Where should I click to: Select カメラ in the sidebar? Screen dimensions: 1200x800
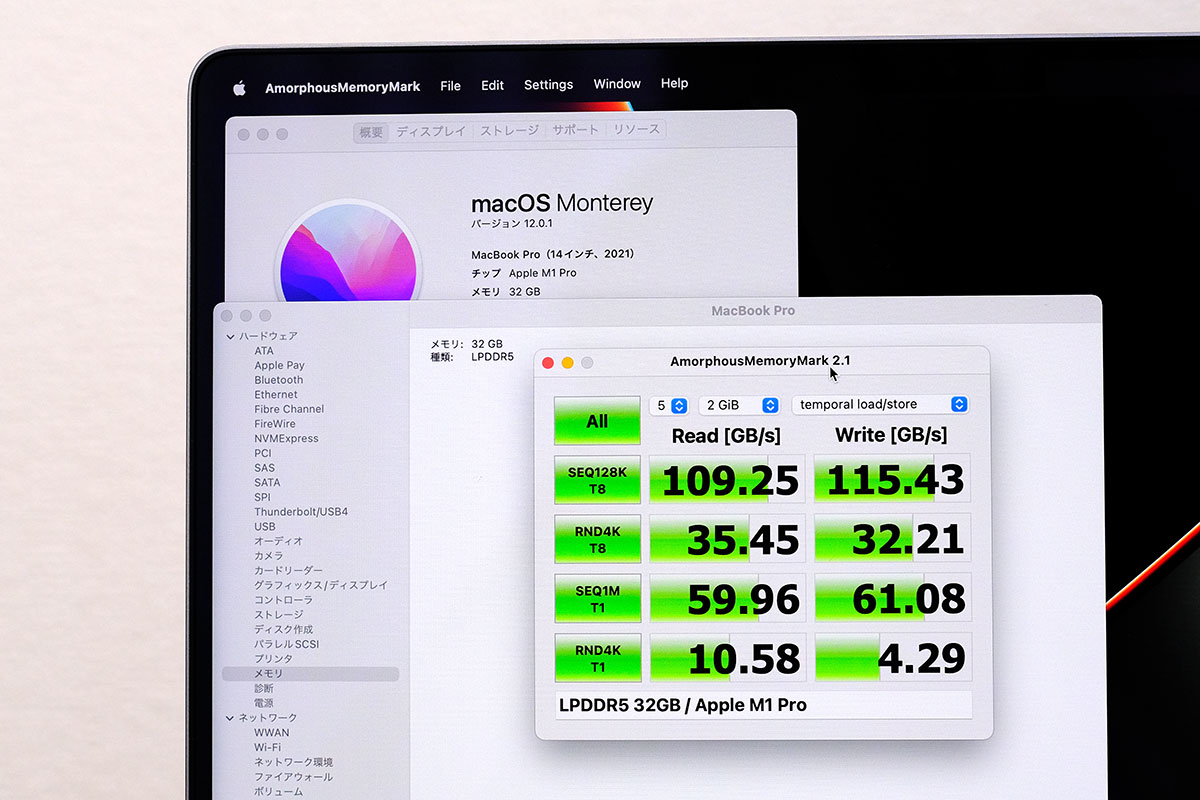268,556
